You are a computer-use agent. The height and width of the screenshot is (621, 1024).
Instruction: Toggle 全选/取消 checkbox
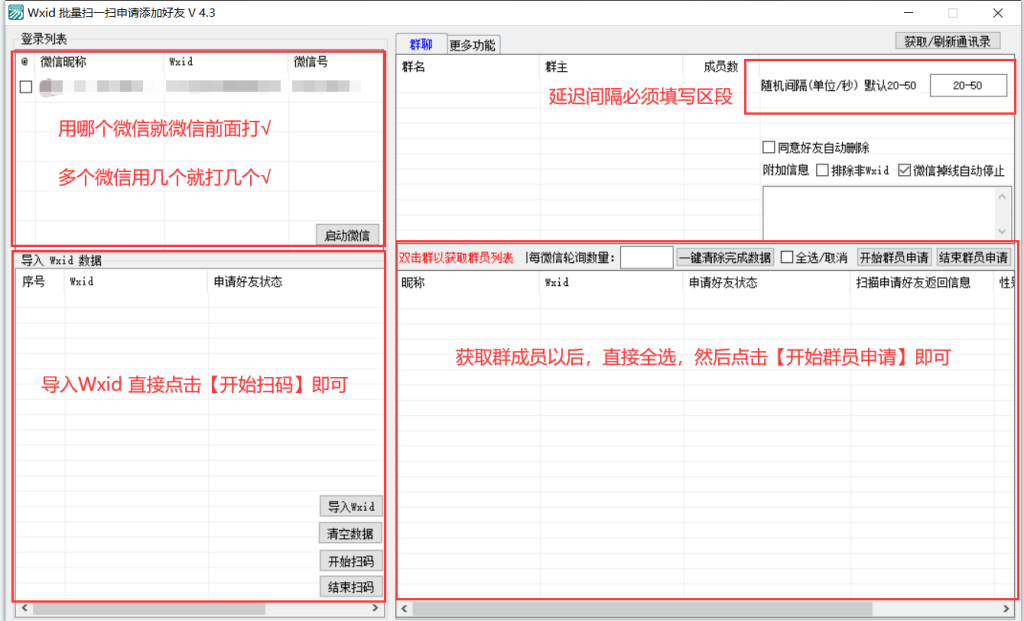tap(787, 257)
